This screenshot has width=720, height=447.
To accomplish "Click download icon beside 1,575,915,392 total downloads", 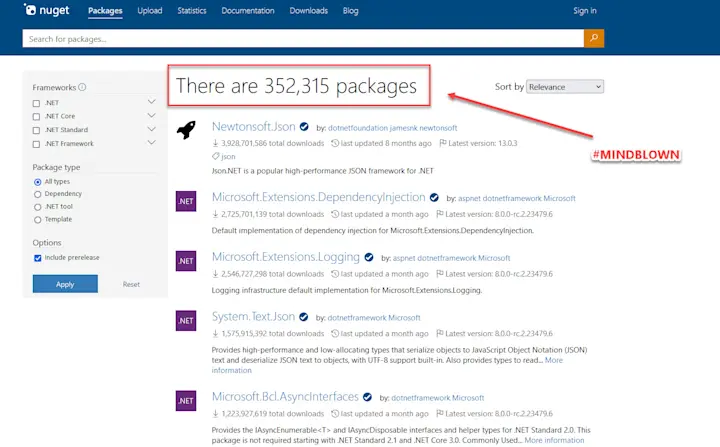I will [215, 334].
